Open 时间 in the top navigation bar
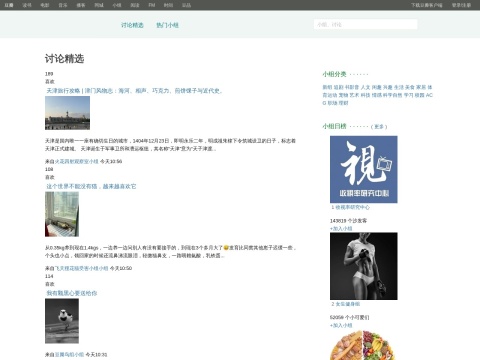The height and width of the screenshot is (360, 480). pyautogui.click(x=168, y=5)
